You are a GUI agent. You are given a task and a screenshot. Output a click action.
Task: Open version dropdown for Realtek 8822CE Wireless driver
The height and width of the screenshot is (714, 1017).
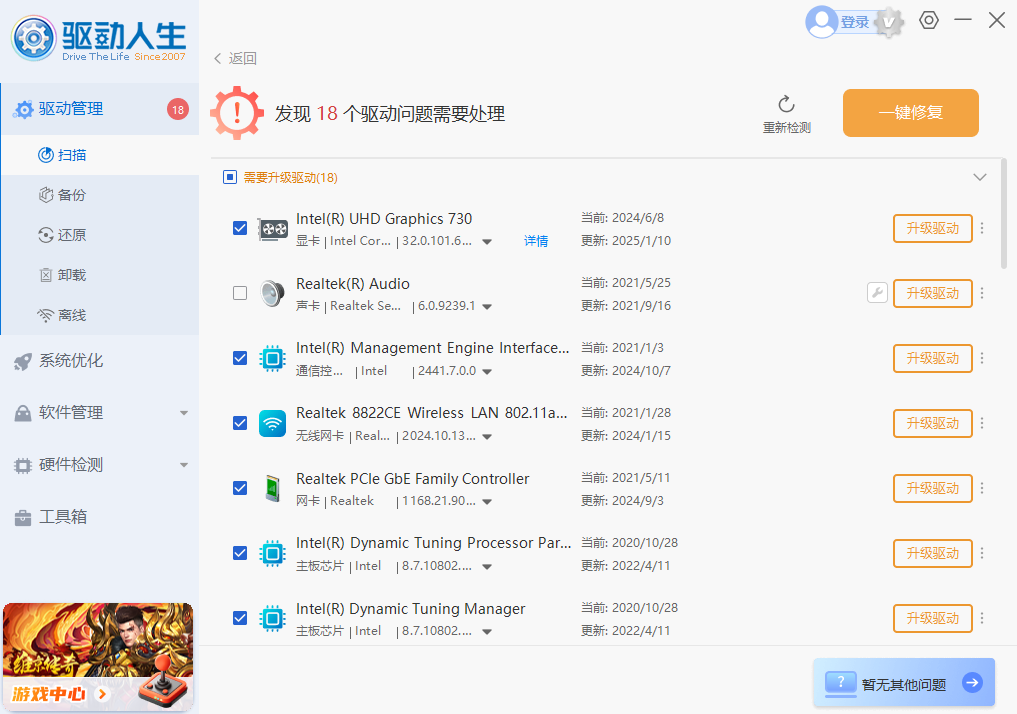487,436
